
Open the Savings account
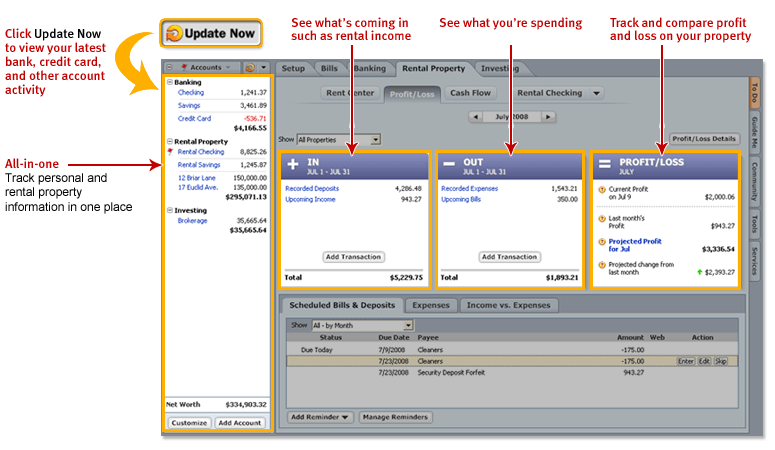point(189,105)
